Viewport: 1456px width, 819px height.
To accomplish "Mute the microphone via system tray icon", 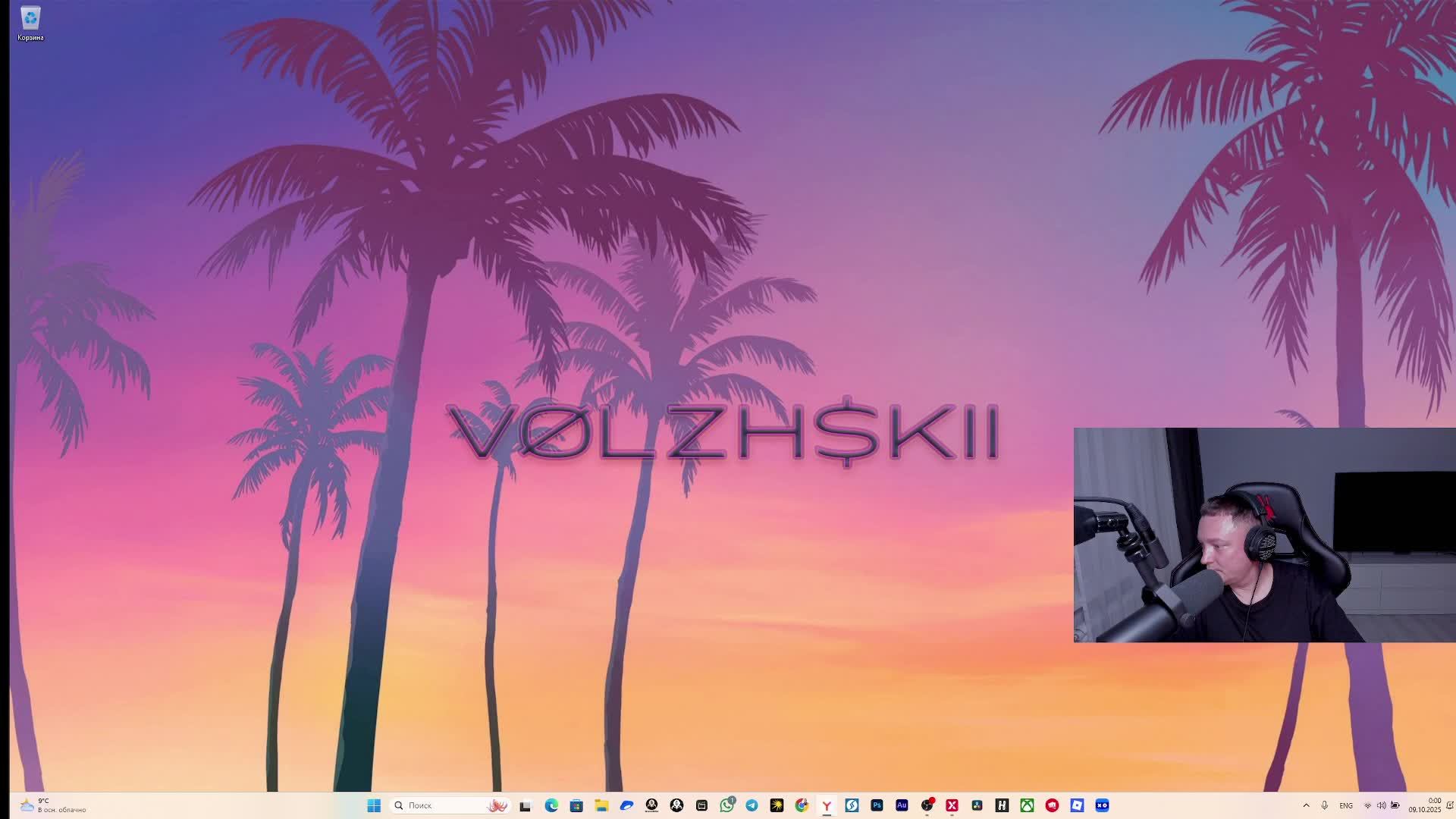I will tap(1324, 805).
